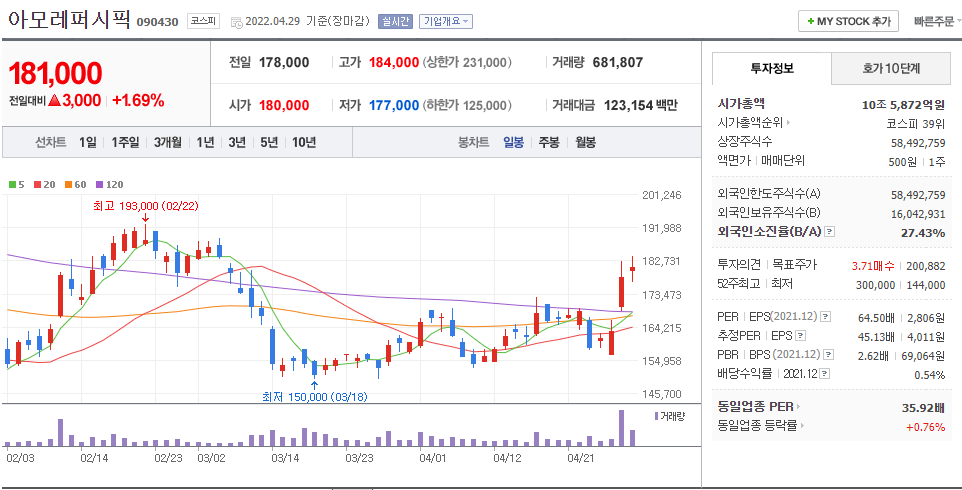This screenshot has width=962, height=490.
Task: Click the 배당수익률 value 0.54%
Action: [929, 374]
